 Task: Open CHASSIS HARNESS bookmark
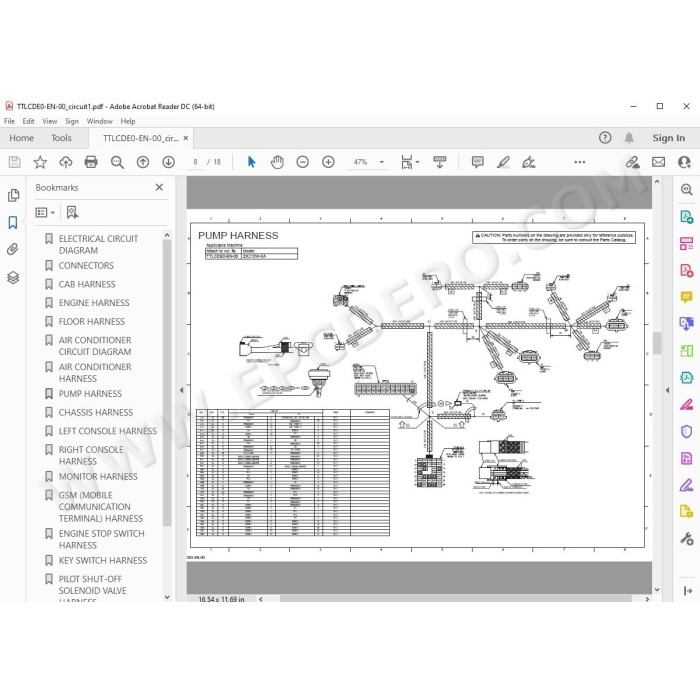[x=96, y=412]
